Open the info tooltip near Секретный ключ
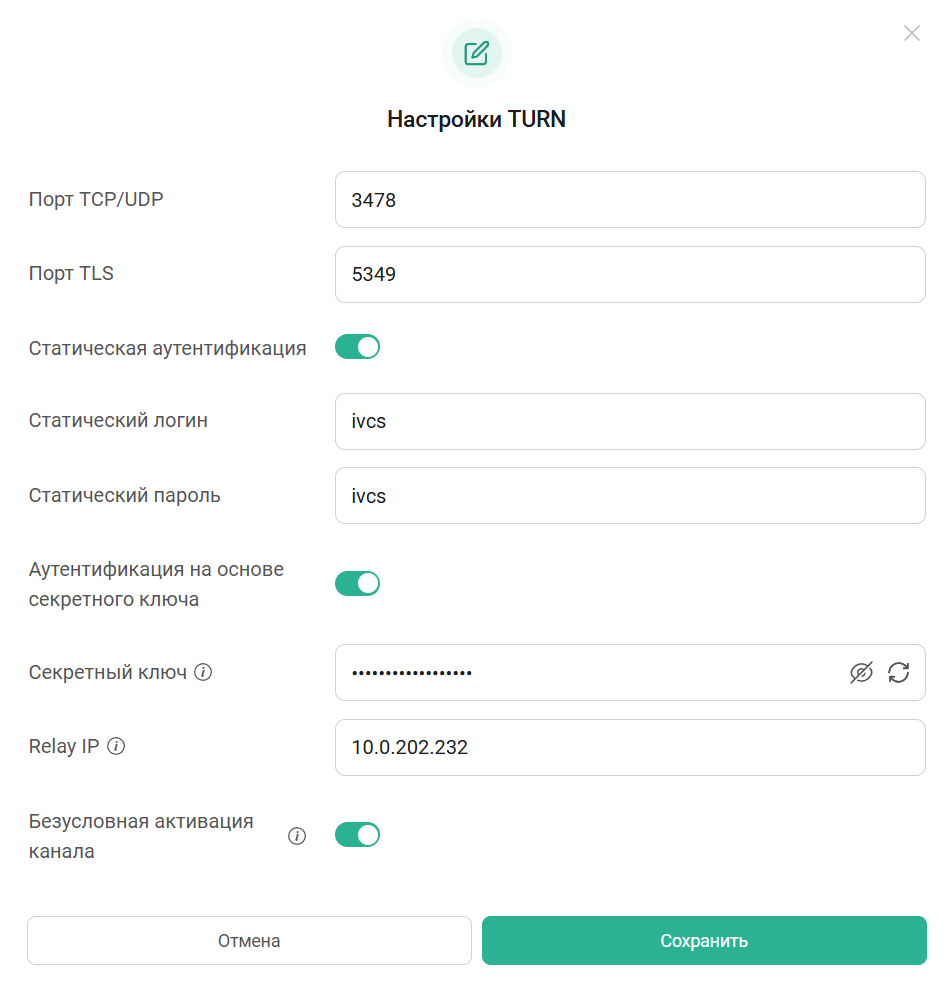Viewport: 951px width, 989px height. (x=204, y=672)
